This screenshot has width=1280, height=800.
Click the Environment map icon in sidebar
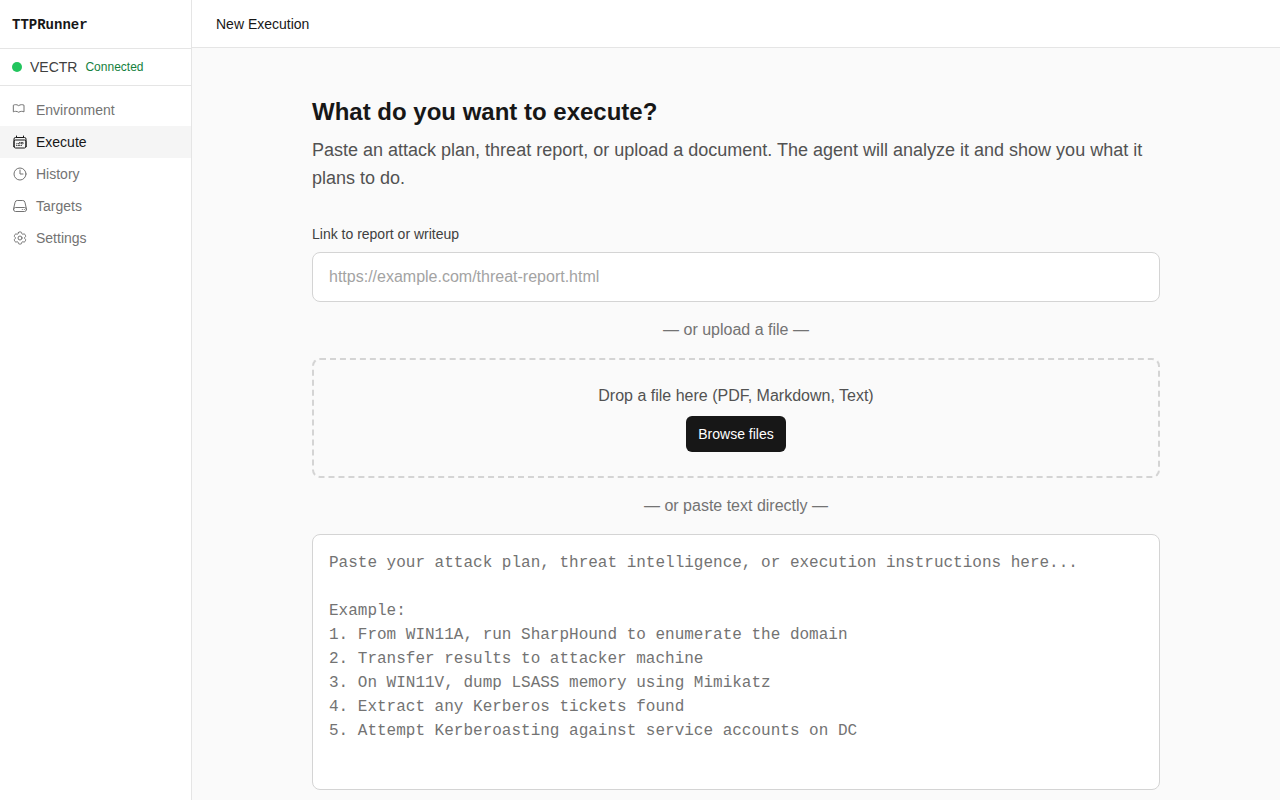tap(19, 110)
